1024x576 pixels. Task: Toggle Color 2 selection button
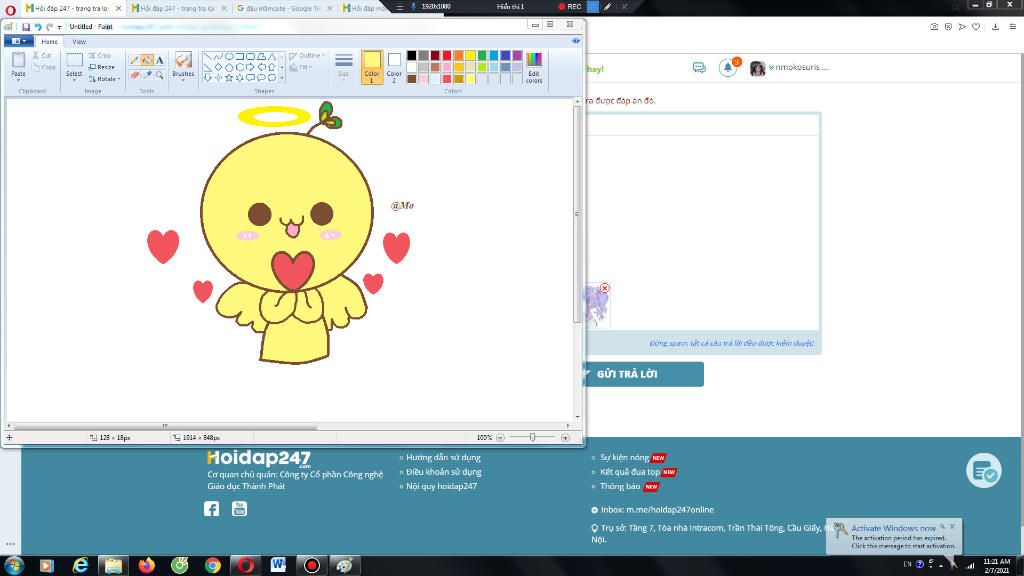[x=394, y=67]
